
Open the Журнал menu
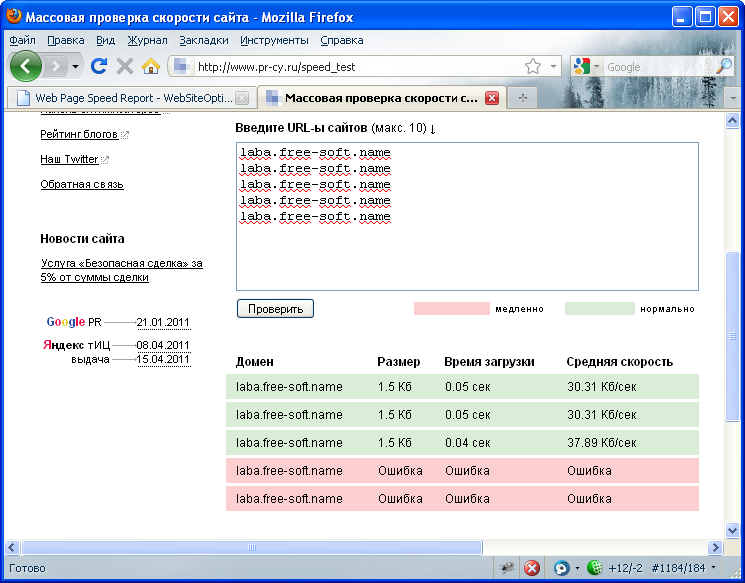click(x=147, y=40)
